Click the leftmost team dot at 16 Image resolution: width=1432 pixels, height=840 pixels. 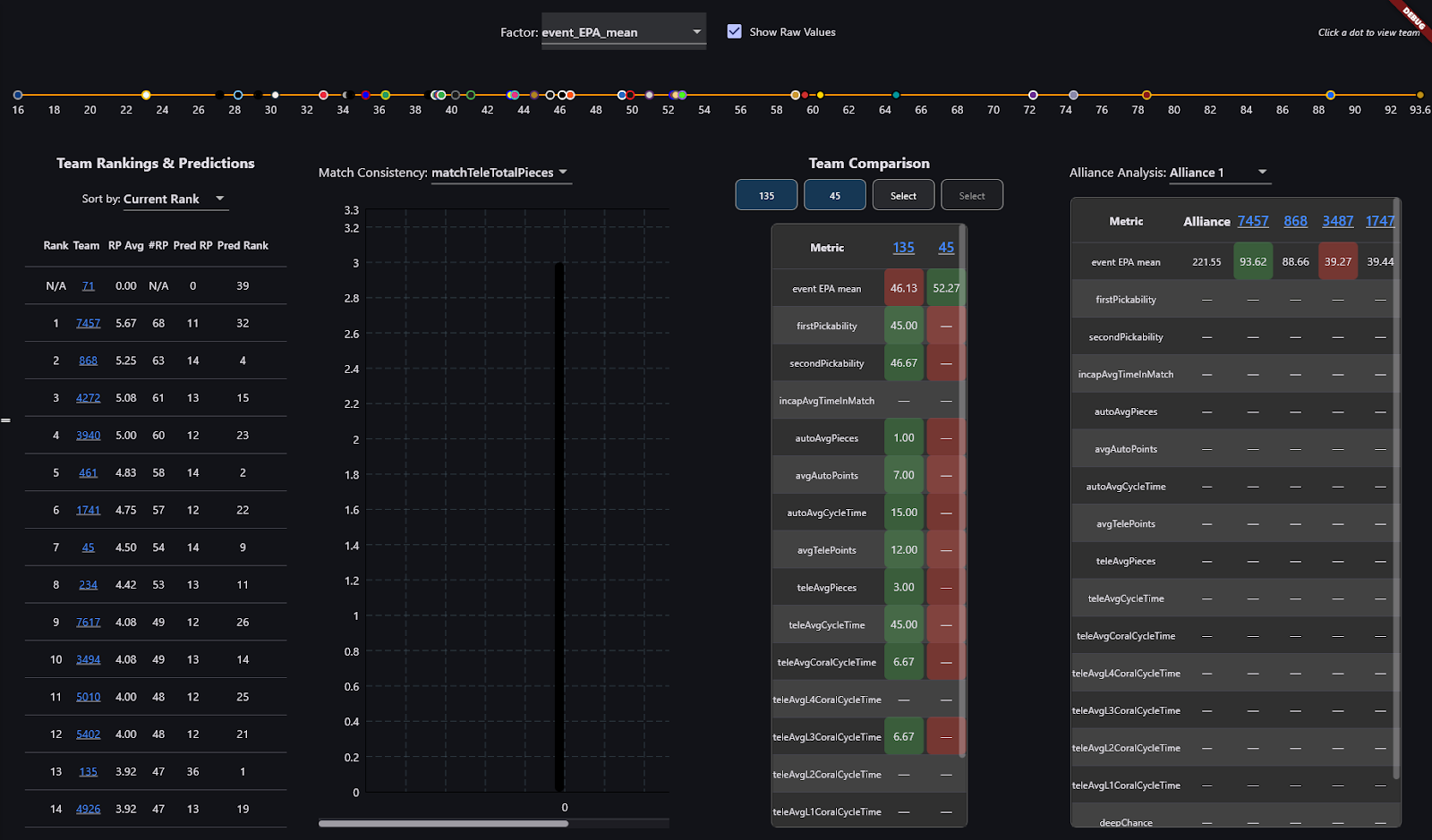click(x=18, y=95)
